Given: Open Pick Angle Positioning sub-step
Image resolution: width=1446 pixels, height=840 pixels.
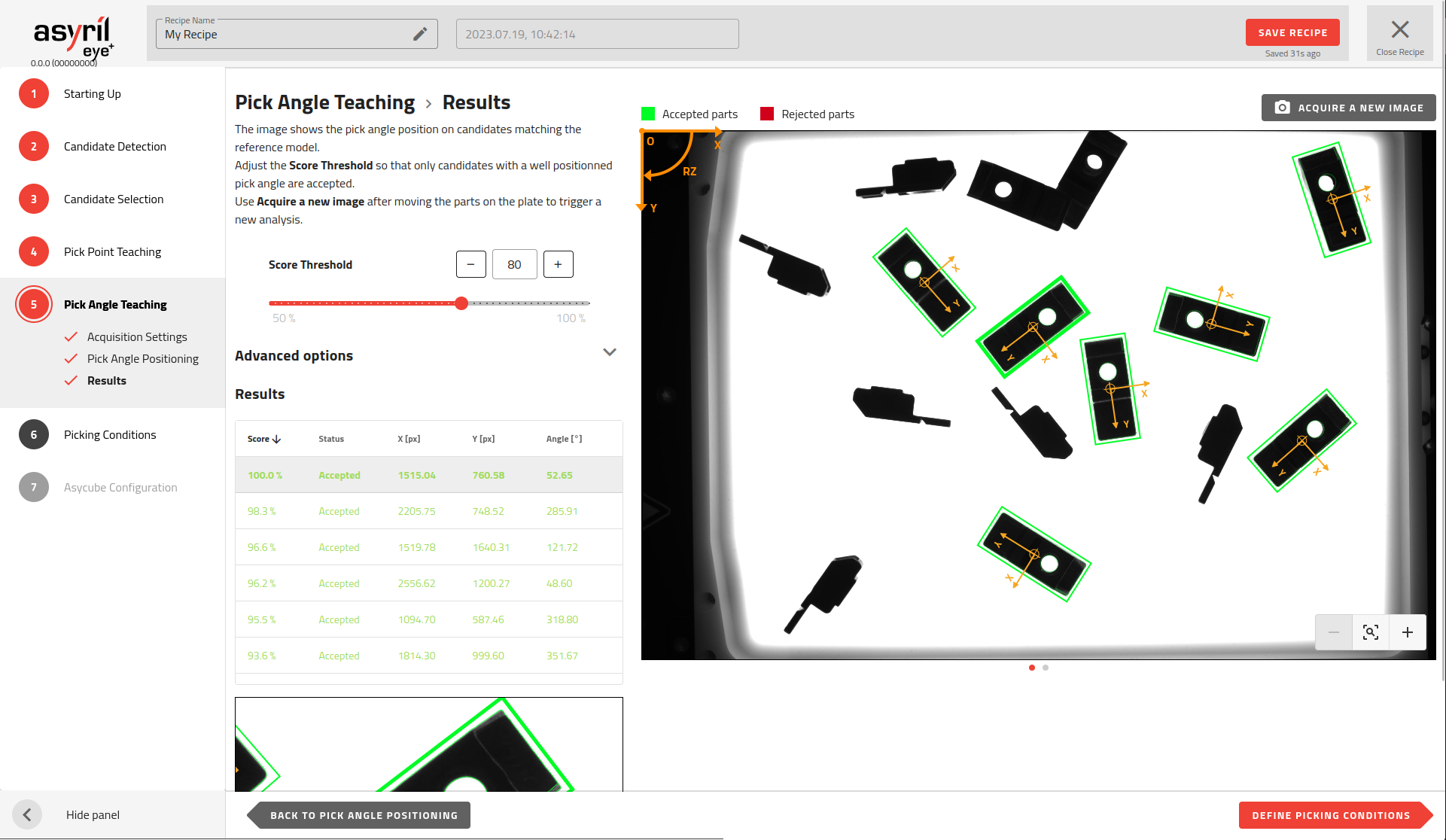Looking at the screenshot, I should (142, 359).
